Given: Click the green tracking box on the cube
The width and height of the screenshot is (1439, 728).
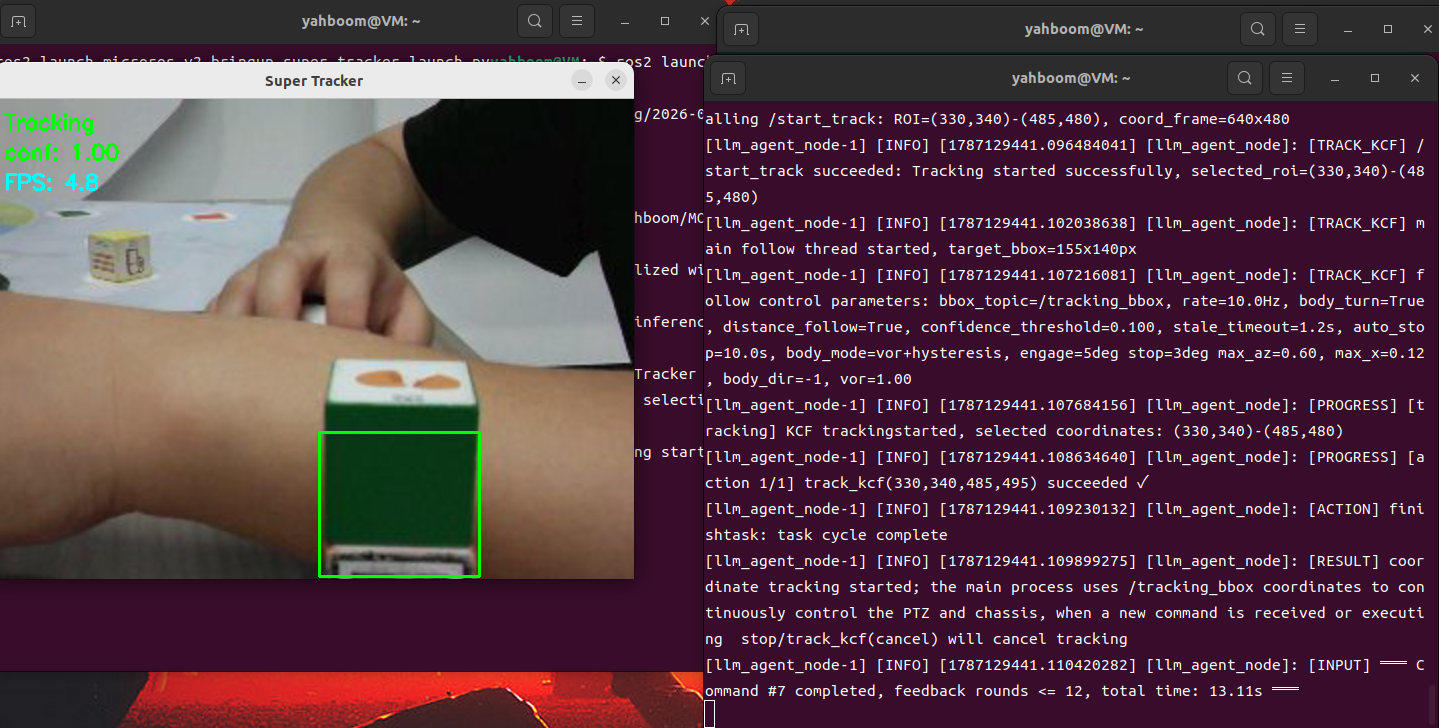Looking at the screenshot, I should 399,504.
